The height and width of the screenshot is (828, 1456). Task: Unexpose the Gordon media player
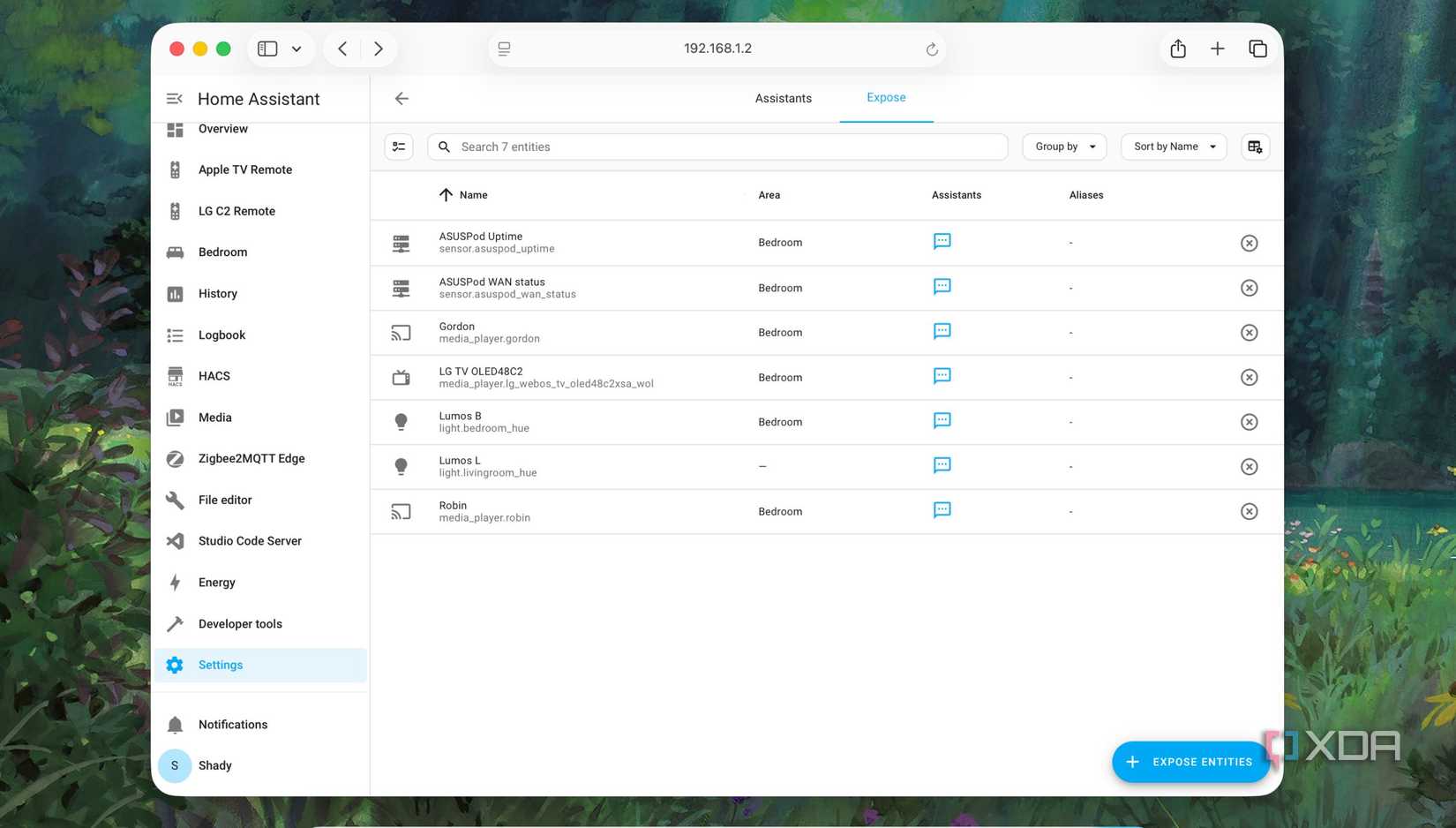click(1249, 333)
